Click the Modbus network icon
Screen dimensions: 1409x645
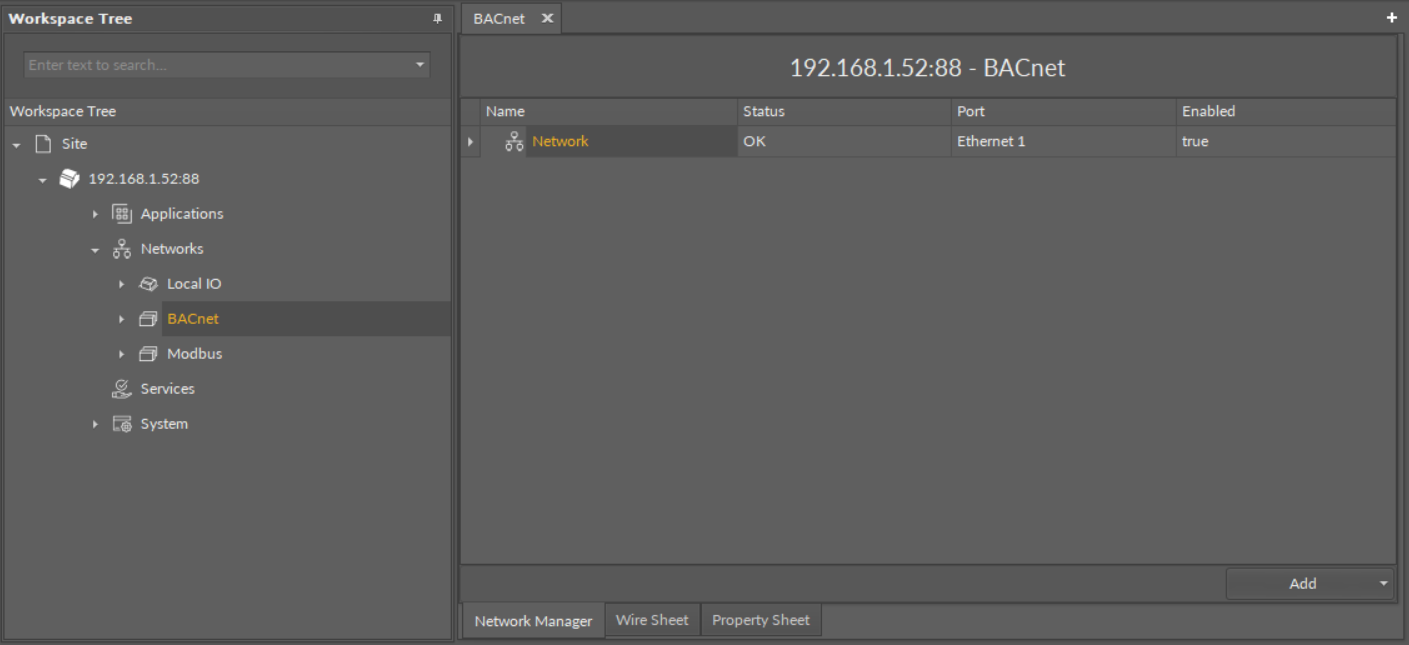[147, 353]
